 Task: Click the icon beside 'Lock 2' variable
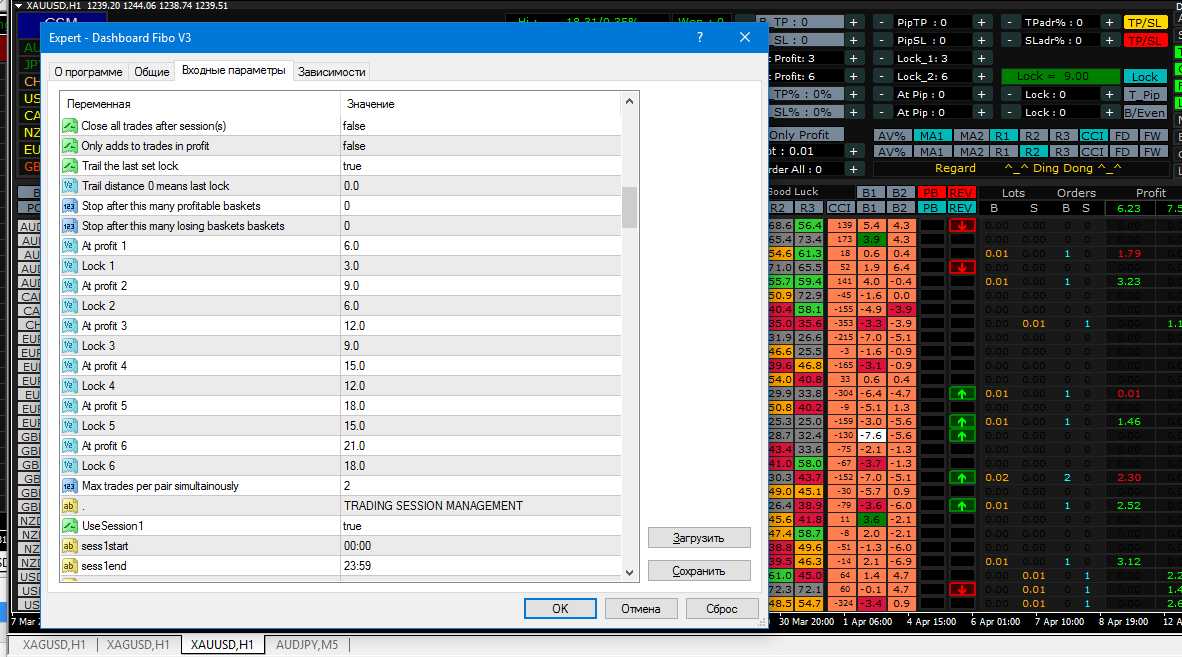69,306
